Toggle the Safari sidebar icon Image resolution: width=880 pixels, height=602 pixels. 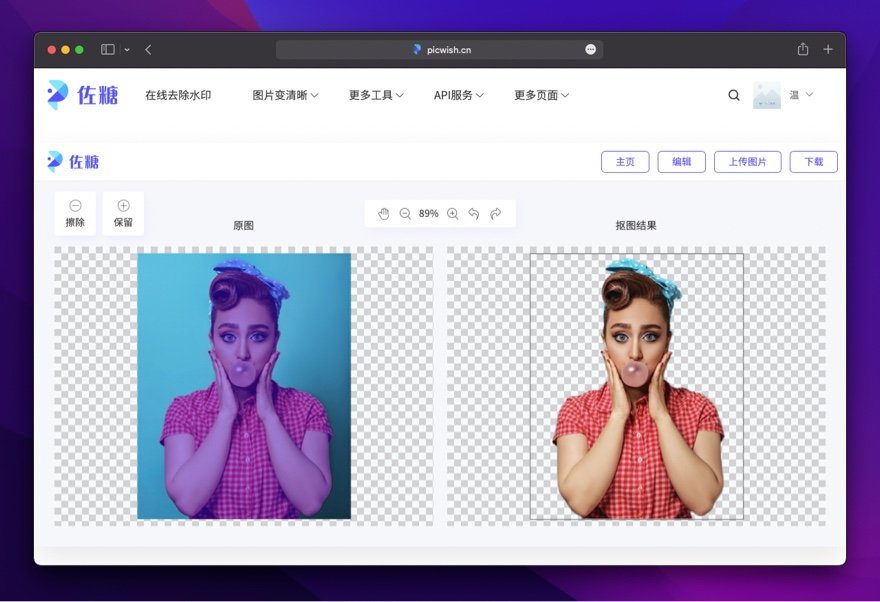(x=108, y=49)
